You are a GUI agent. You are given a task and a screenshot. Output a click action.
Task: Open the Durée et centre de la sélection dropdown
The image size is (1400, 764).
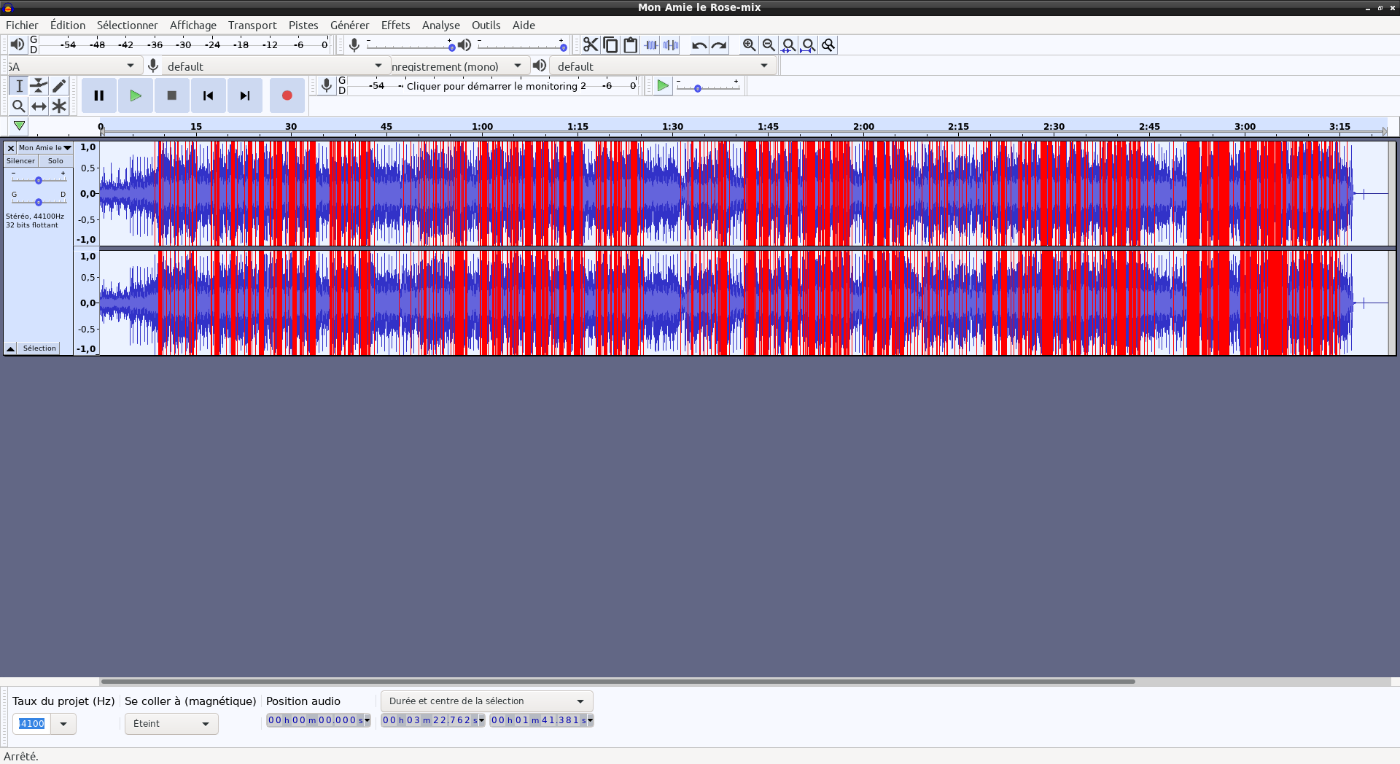[487, 701]
